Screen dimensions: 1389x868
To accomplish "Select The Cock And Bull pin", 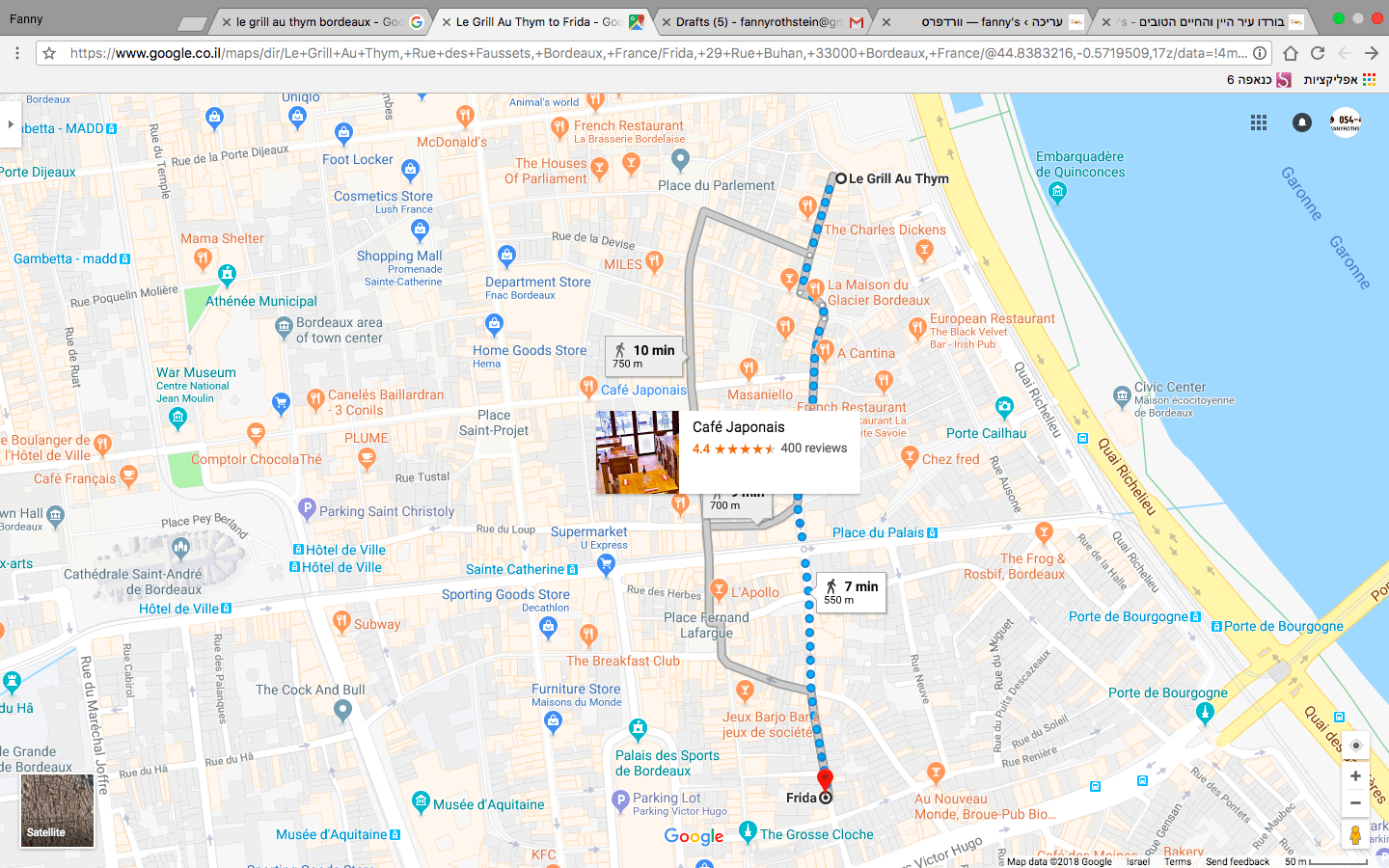I will (342, 711).
